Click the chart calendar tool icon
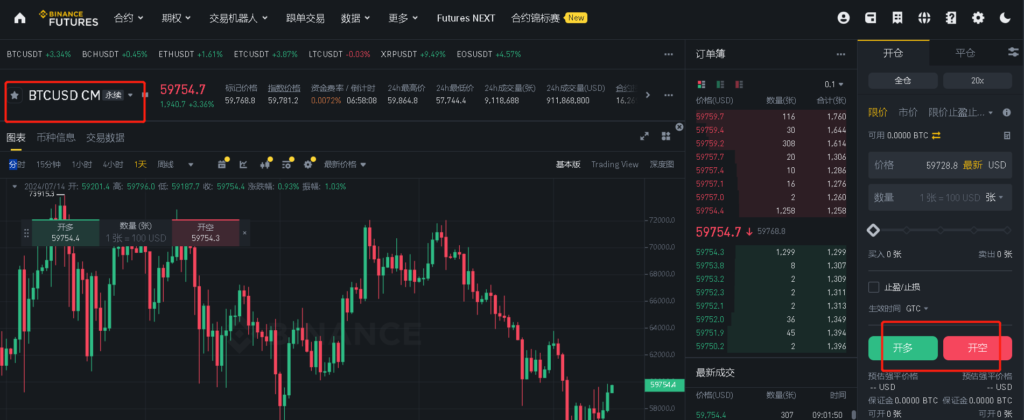Viewport: 1024px width, 420px height. point(222,165)
